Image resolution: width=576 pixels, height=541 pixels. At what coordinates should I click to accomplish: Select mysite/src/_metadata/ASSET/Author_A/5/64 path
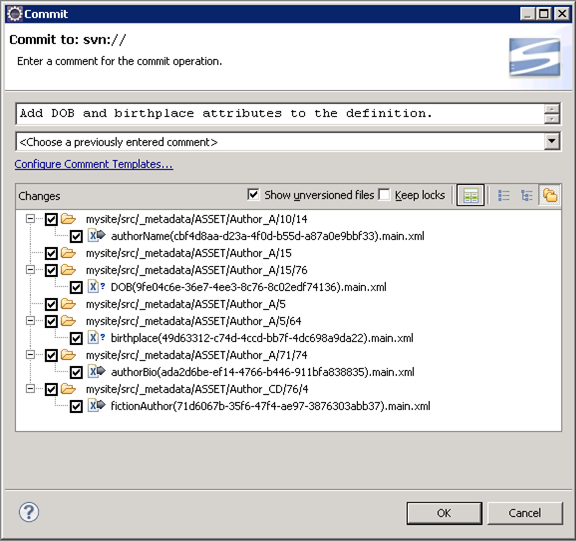pyautogui.click(x=194, y=321)
